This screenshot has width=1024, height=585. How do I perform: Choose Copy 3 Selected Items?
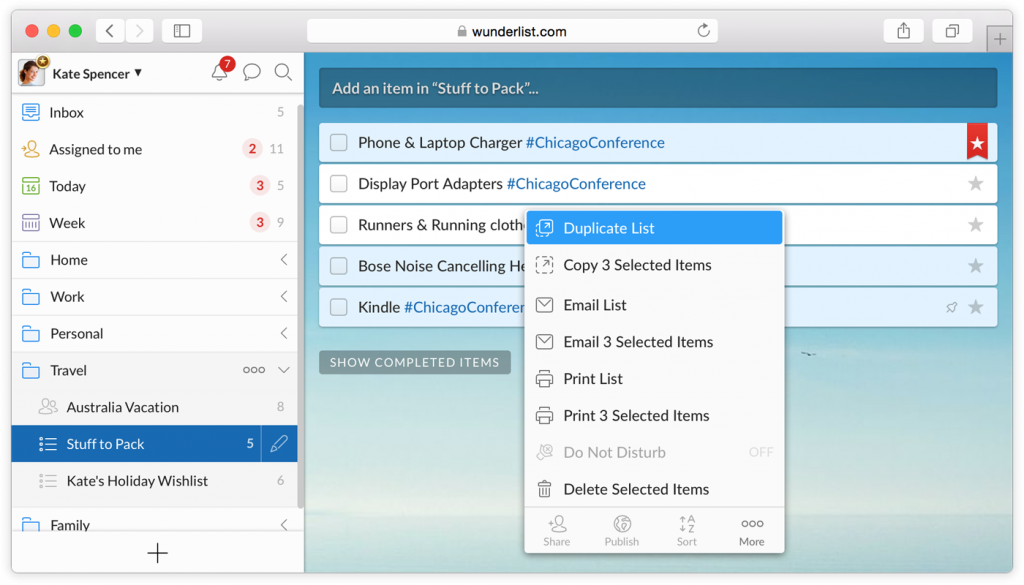coord(654,265)
